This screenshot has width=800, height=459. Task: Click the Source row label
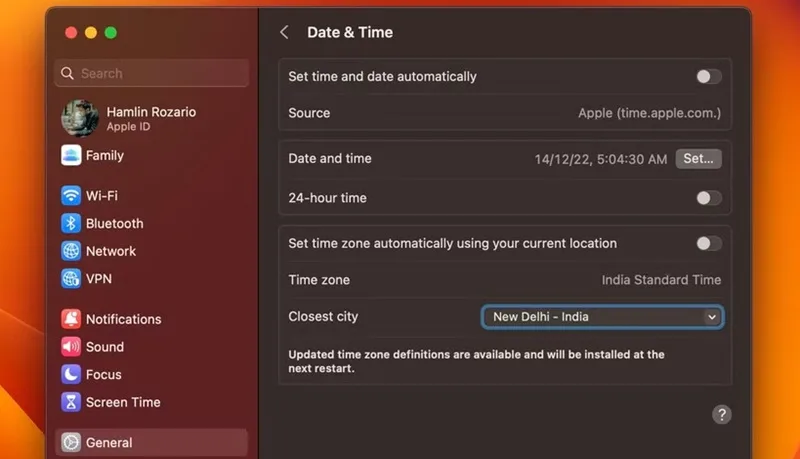click(x=309, y=113)
